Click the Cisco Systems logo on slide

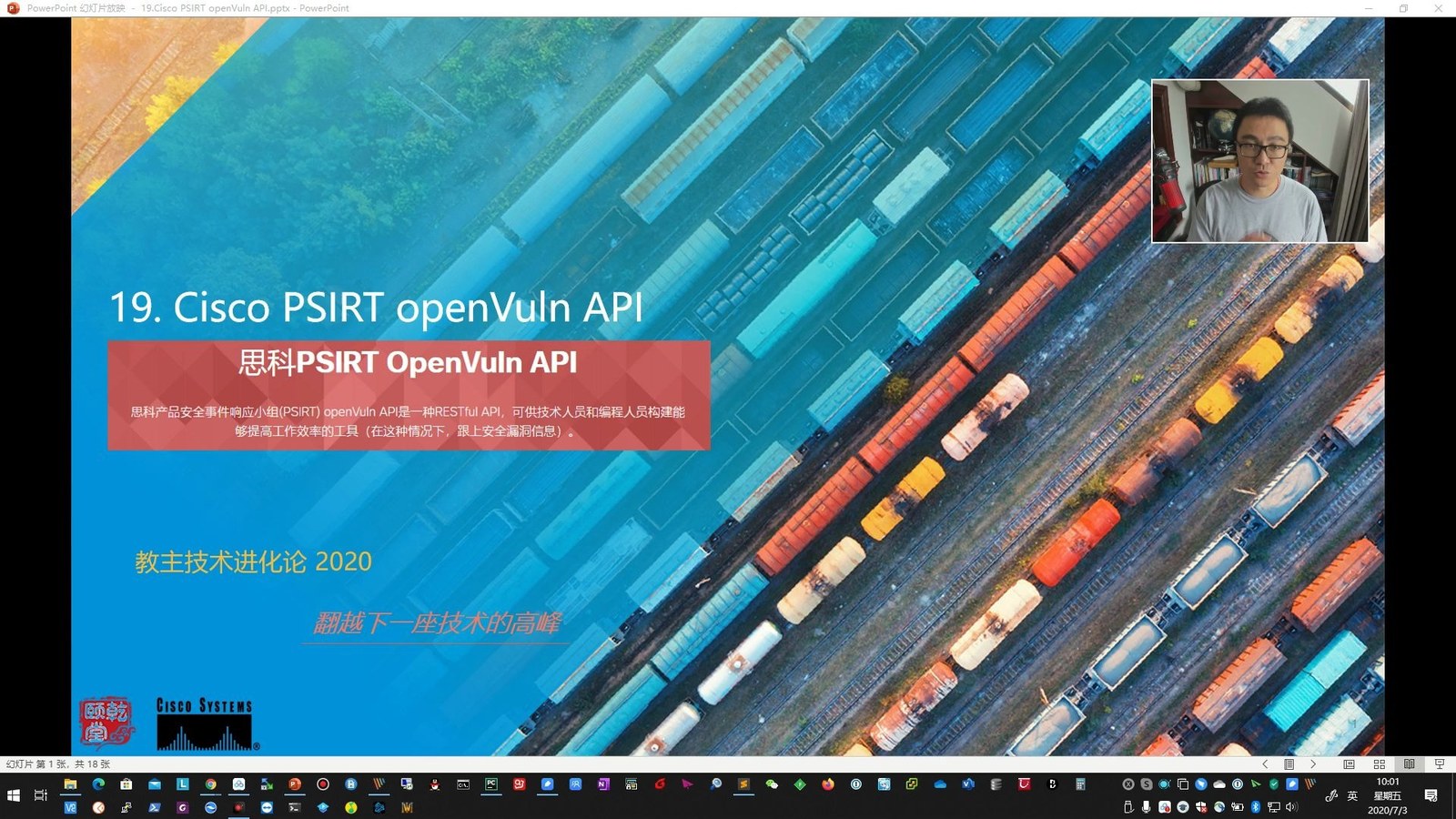[207, 724]
